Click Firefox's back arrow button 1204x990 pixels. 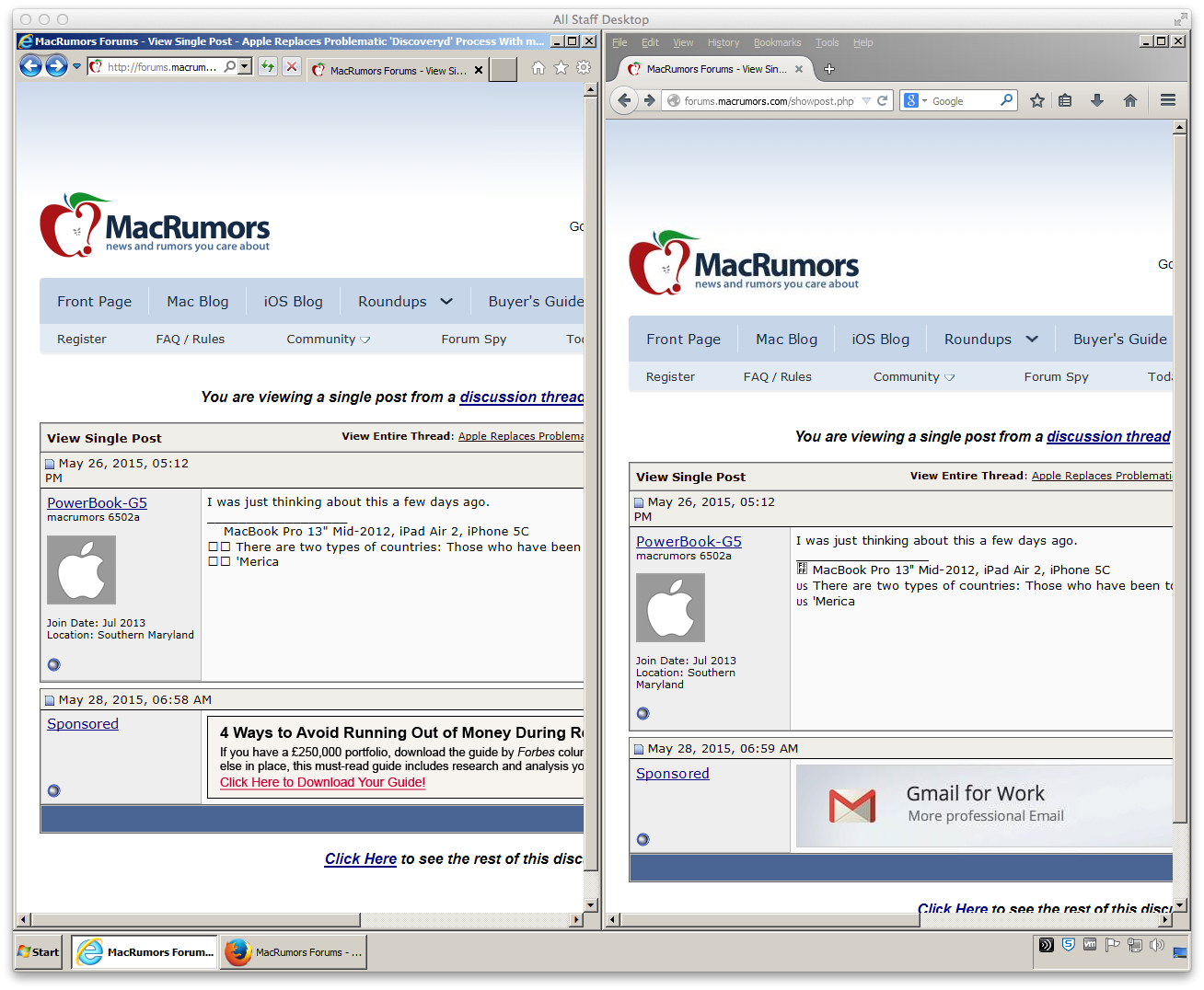[624, 100]
